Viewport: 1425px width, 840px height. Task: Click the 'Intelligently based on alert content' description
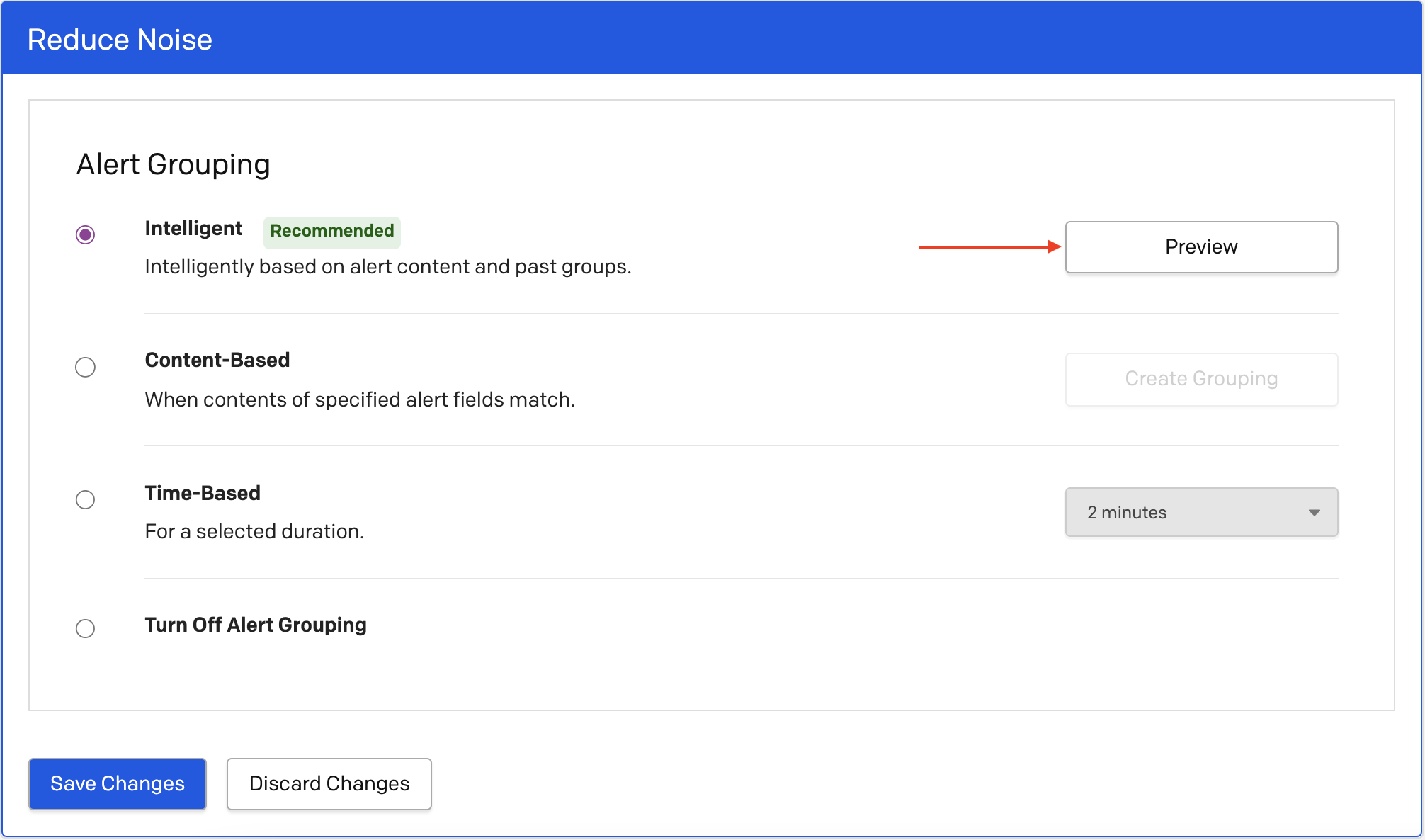(387, 267)
